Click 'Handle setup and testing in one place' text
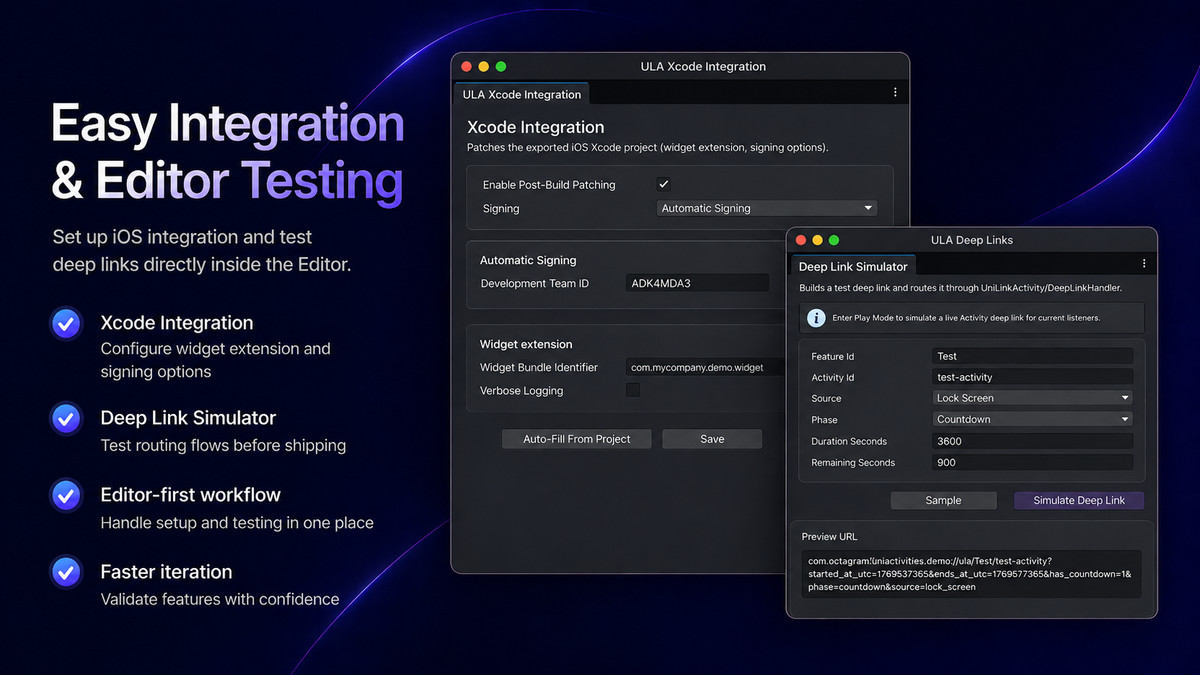 [x=237, y=522]
